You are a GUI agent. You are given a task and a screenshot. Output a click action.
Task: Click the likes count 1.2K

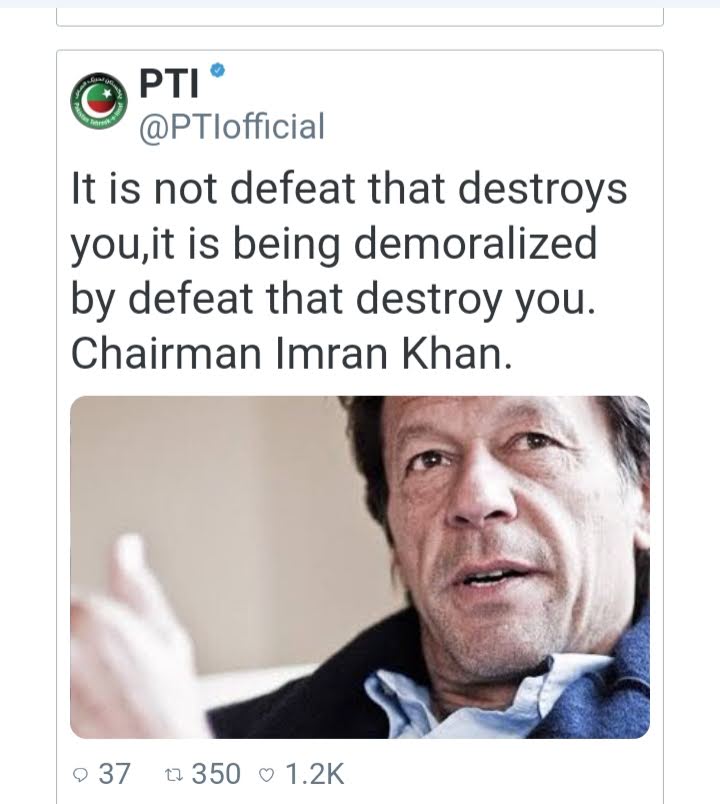[x=314, y=774]
